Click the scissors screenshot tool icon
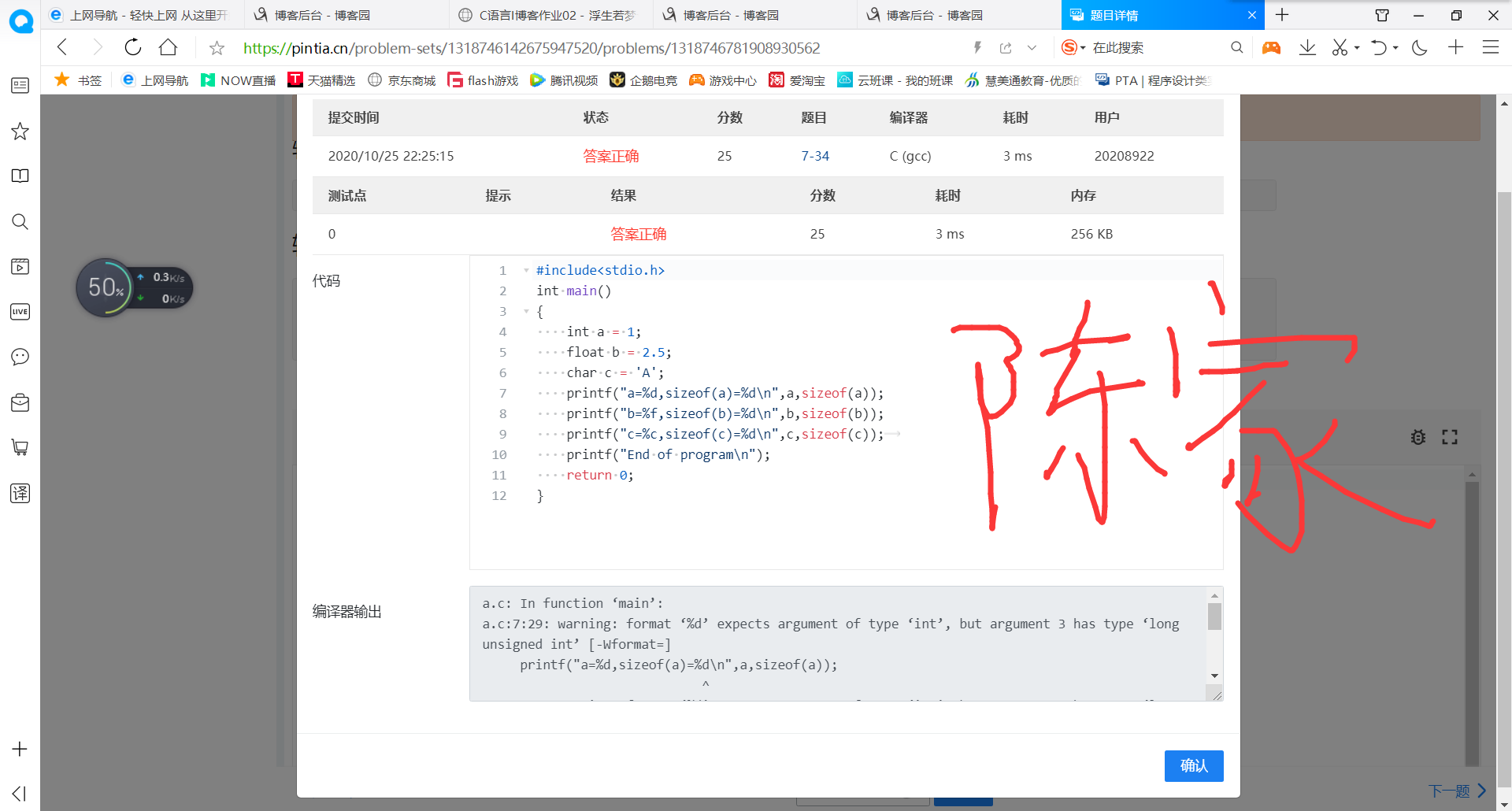 click(1340, 48)
